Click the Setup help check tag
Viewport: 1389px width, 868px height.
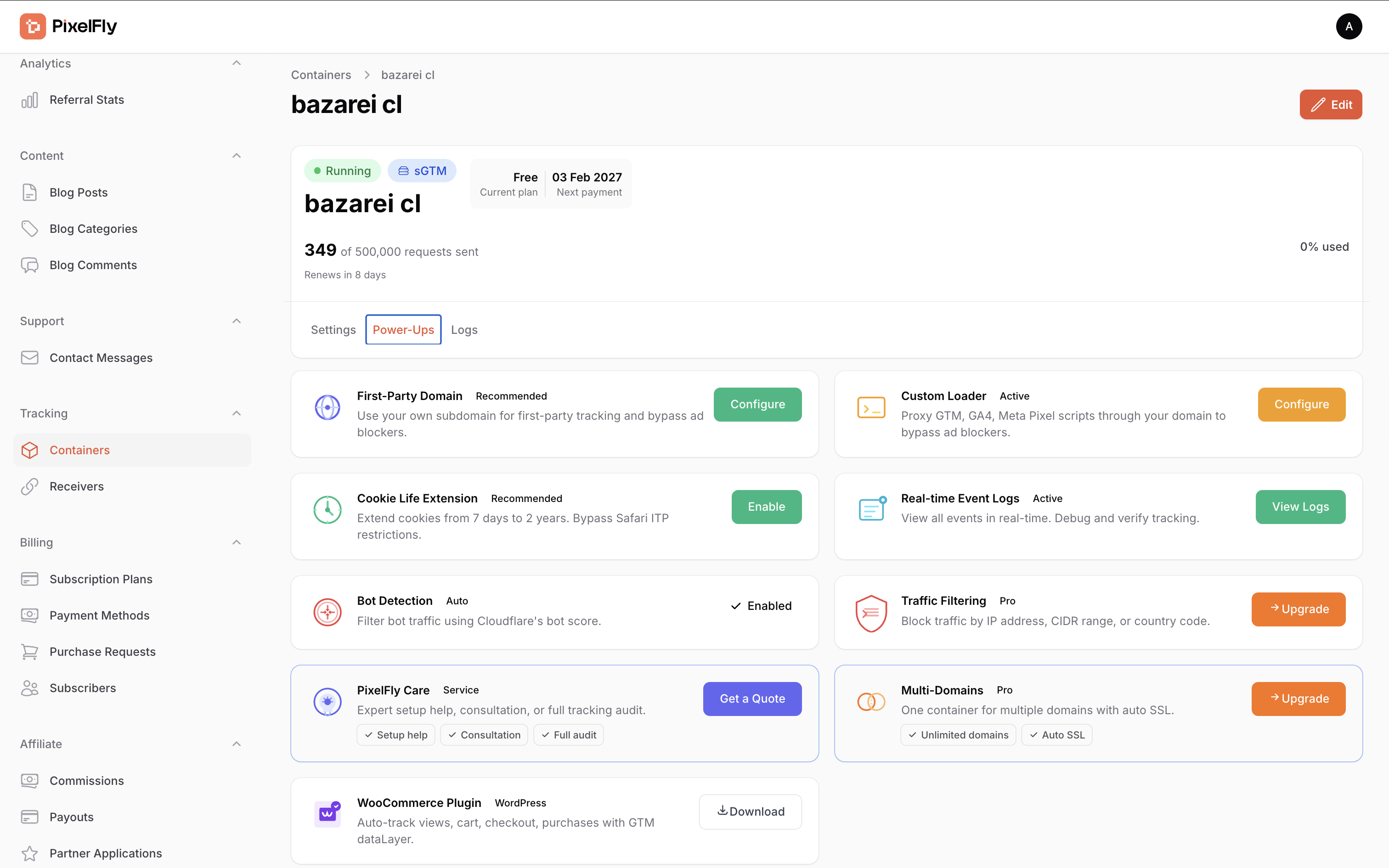tap(395, 735)
